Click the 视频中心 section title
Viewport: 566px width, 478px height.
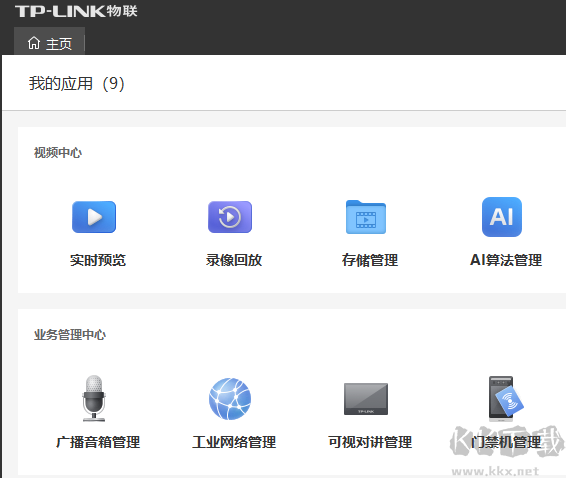click(58, 153)
